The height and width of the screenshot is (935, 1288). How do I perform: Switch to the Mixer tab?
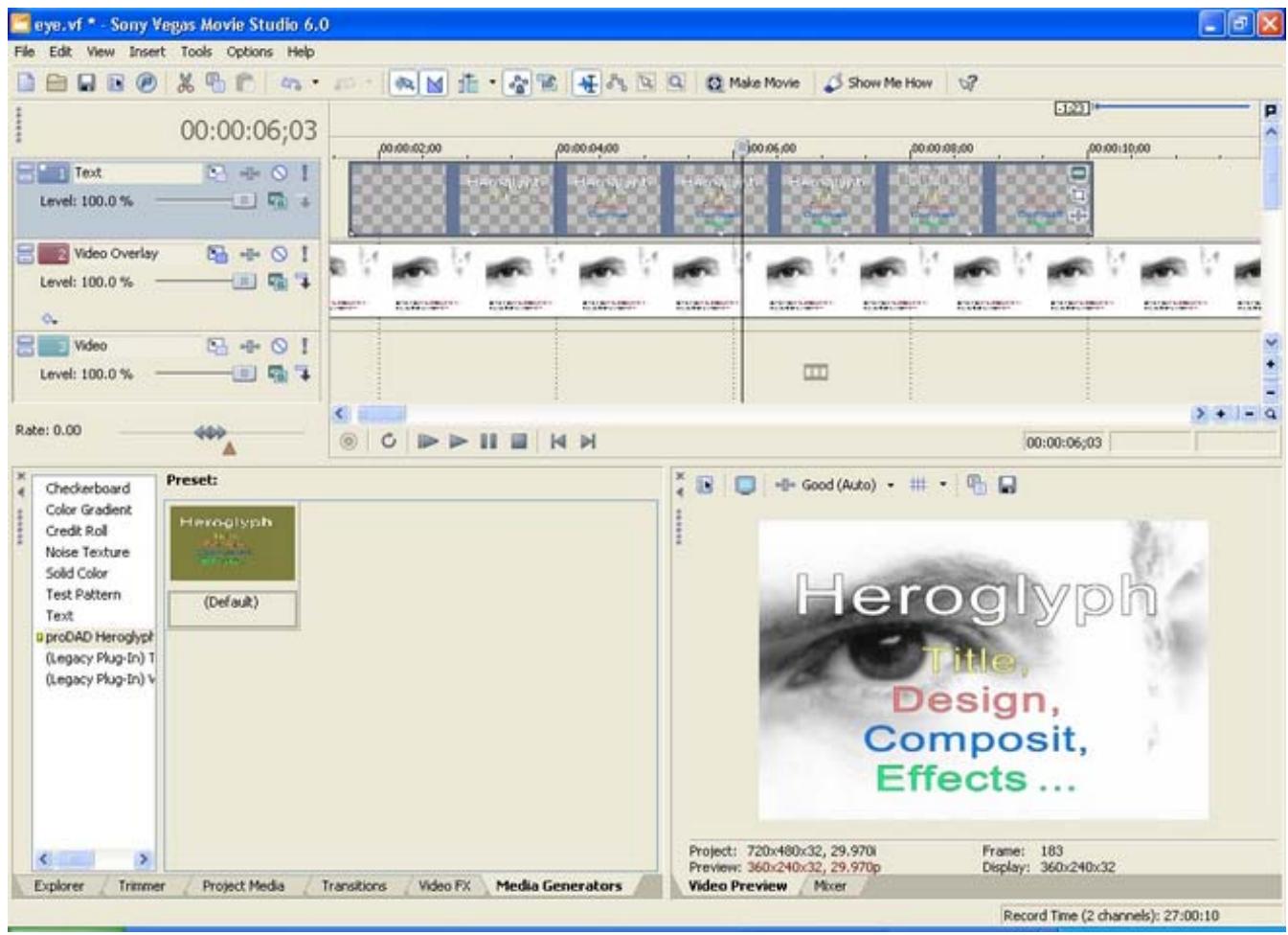(830, 886)
